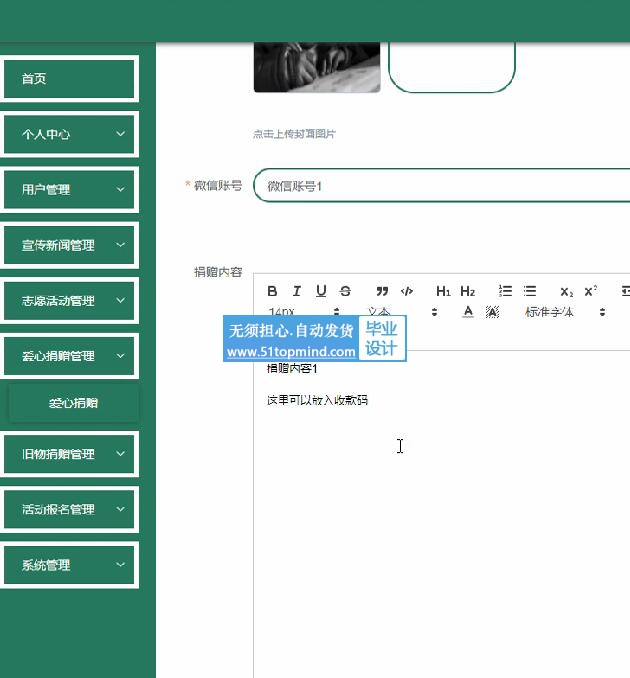Click the 捐赠内容1 text in editor

click(x=292, y=368)
